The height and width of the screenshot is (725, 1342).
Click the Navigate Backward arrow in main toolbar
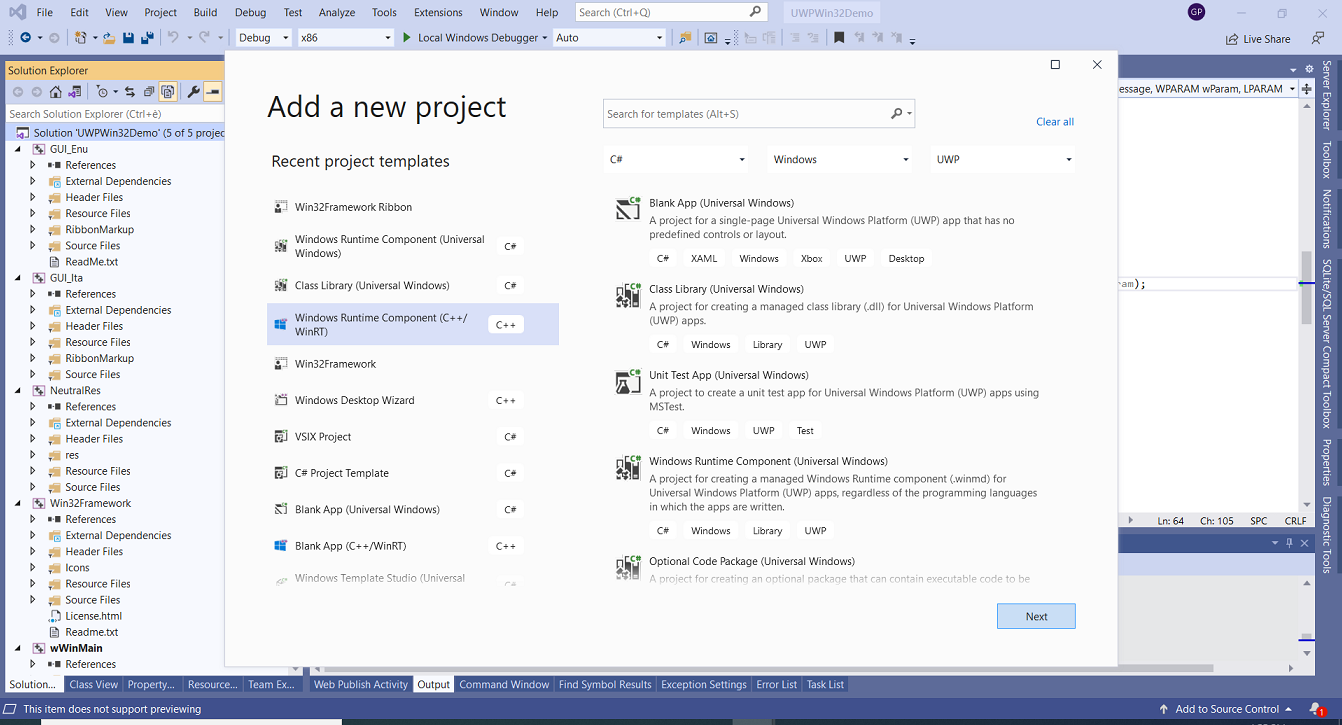click(25, 38)
